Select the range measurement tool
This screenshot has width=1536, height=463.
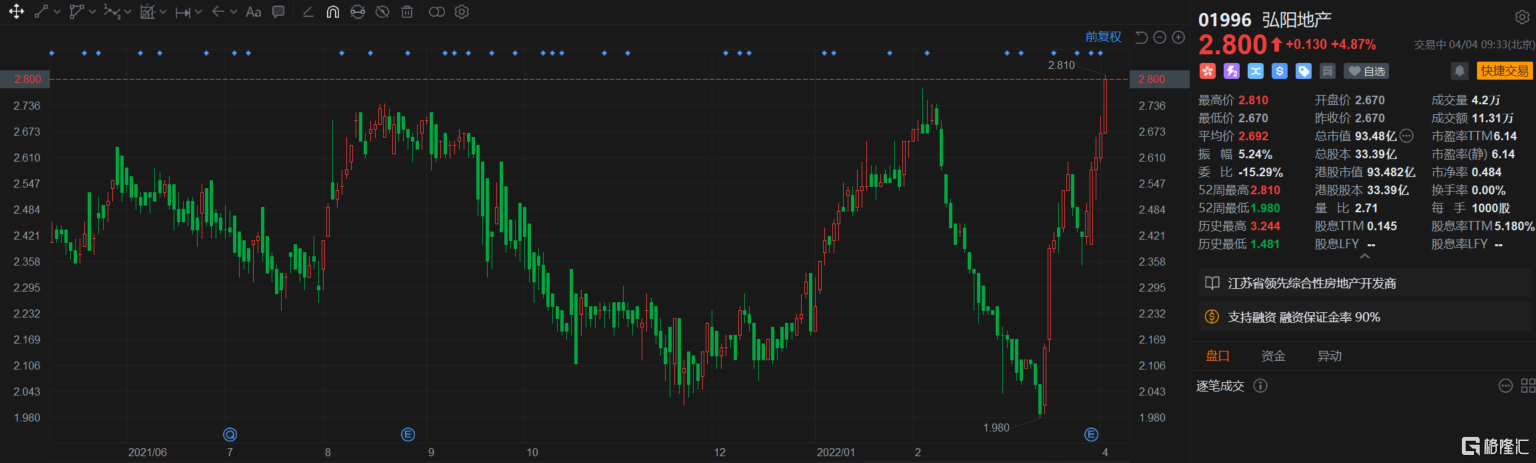pyautogui.click(x=183, y=12)
